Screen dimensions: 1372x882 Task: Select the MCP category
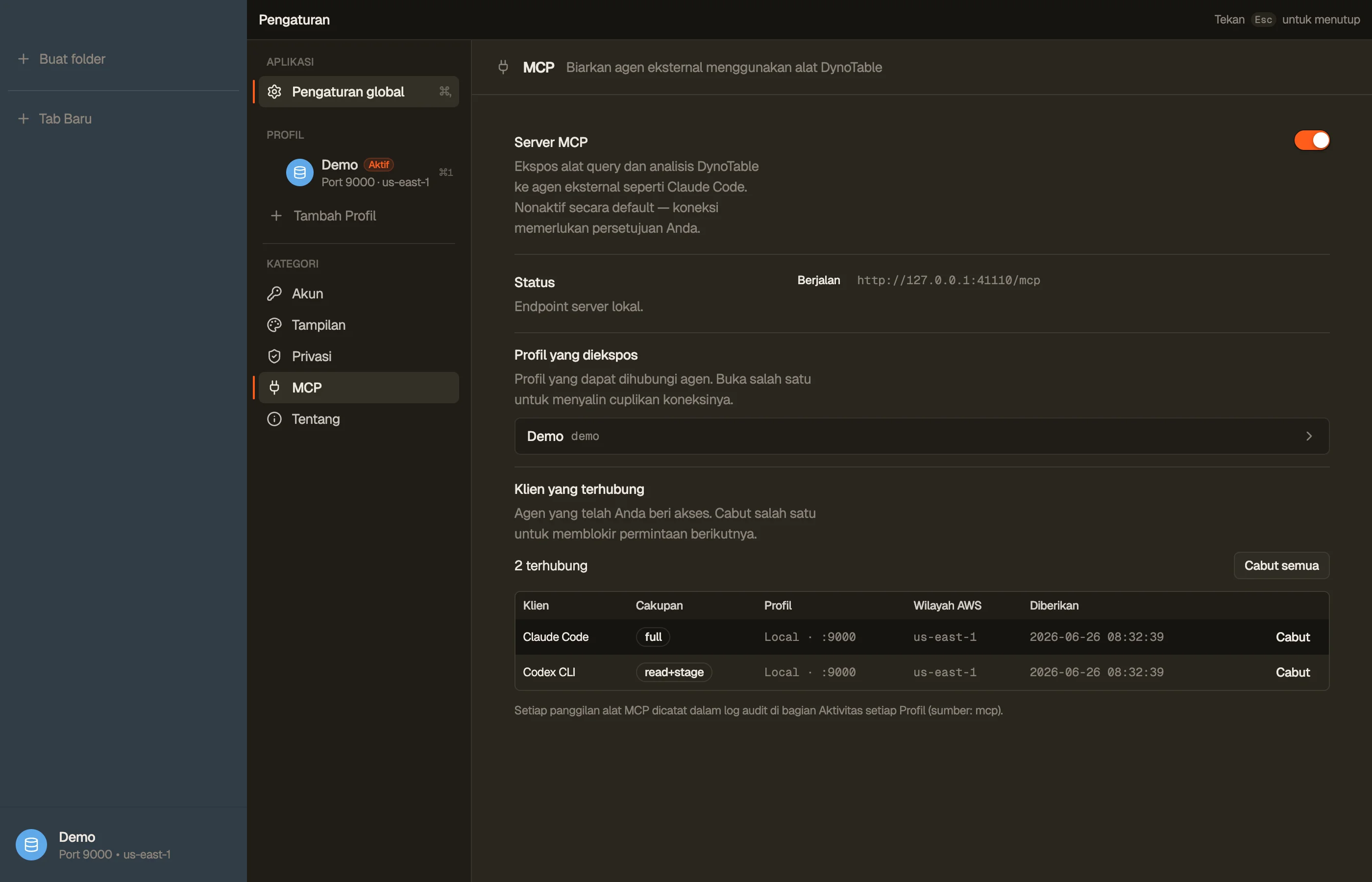coord(359,388)
